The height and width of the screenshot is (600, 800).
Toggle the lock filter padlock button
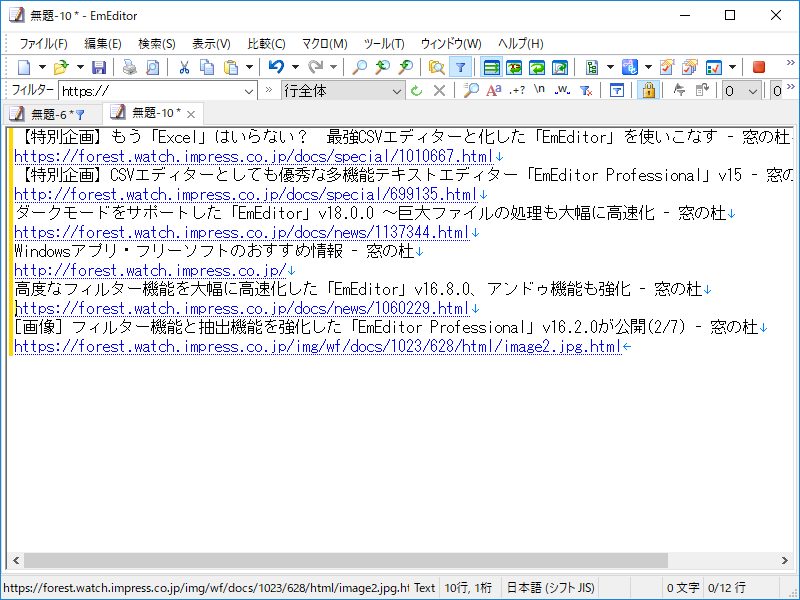coord(648,91)
